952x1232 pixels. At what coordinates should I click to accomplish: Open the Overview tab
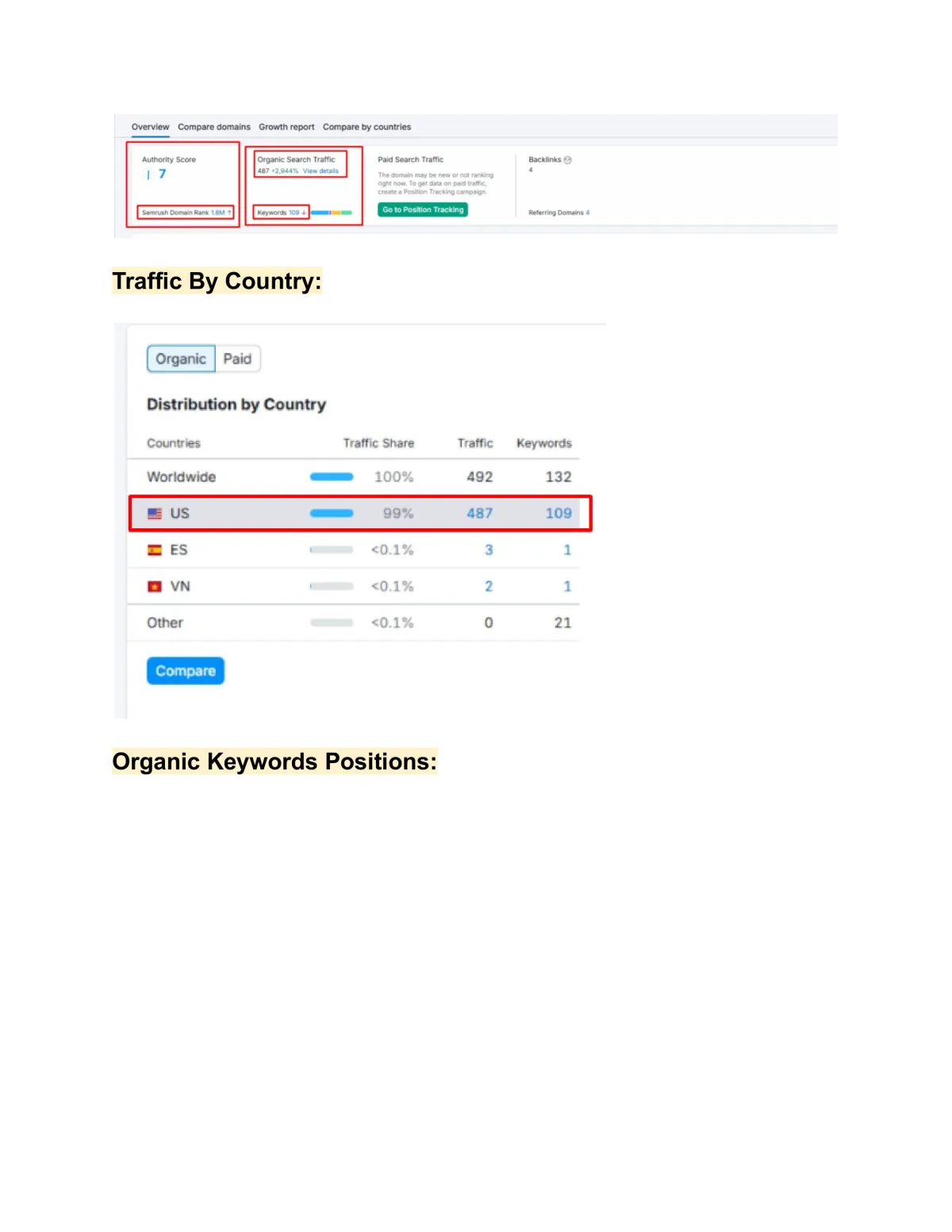(150, 127)
